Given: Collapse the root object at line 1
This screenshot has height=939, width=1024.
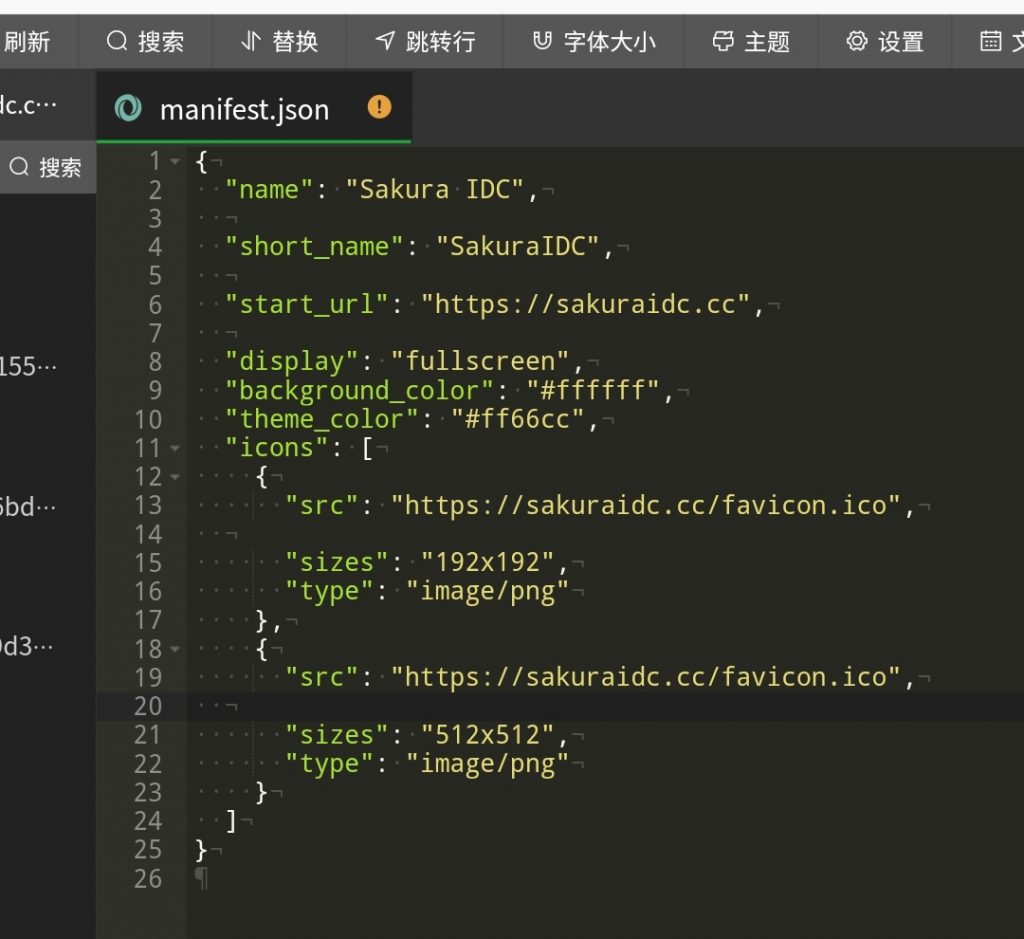Looking at the screenshot, I should [176, 161].
